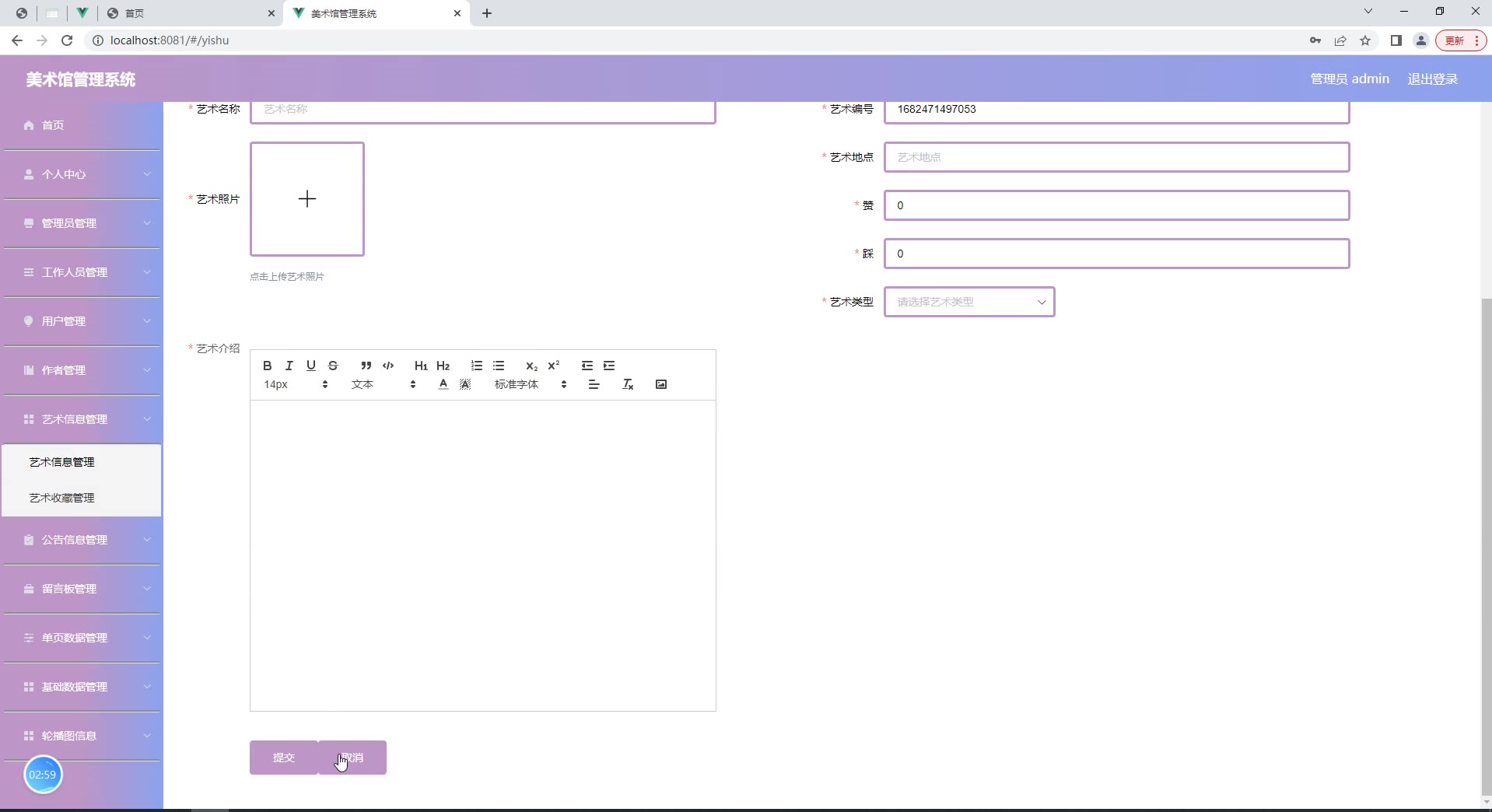
Task: Switch to the 首页 browser tab
Action: (x=191, y=13)
